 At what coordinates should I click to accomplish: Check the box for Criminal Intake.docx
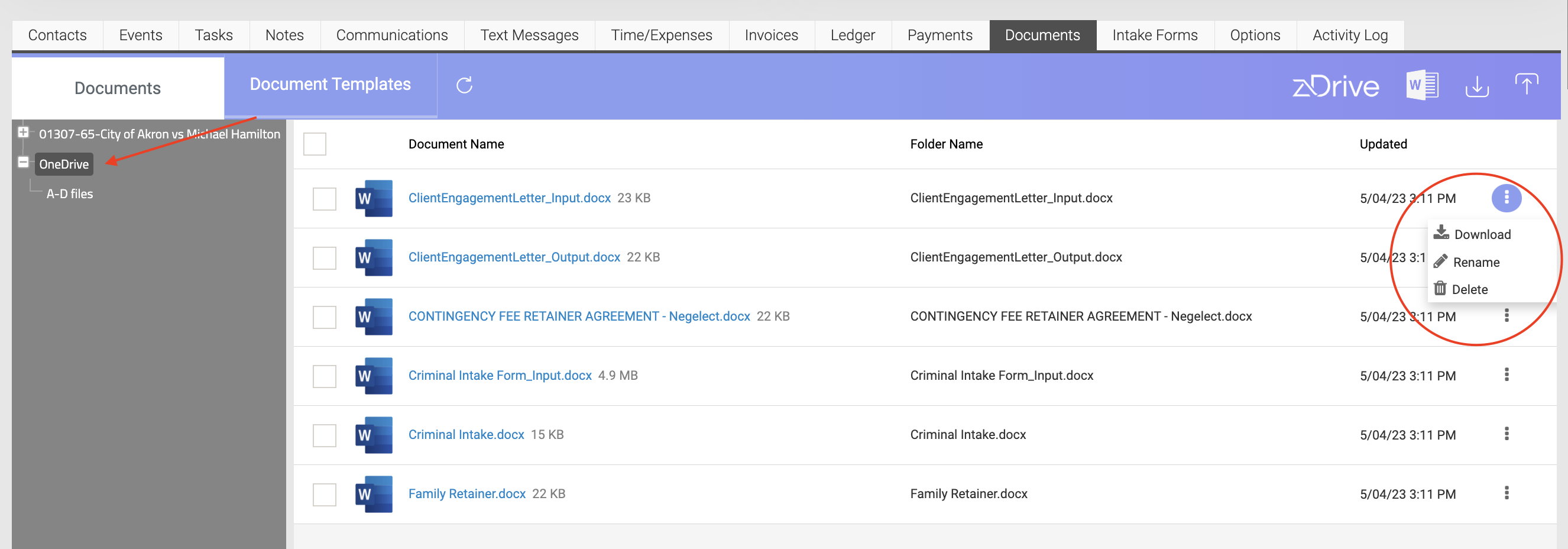point(325,435)
